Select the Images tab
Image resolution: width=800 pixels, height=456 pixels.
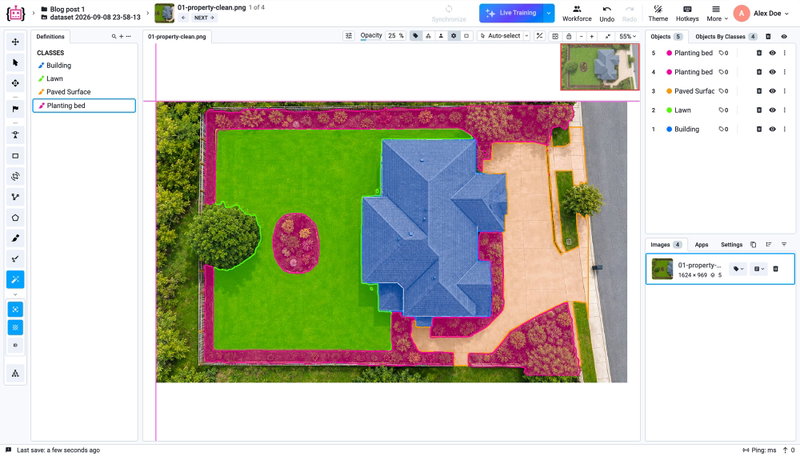point(666,245)
